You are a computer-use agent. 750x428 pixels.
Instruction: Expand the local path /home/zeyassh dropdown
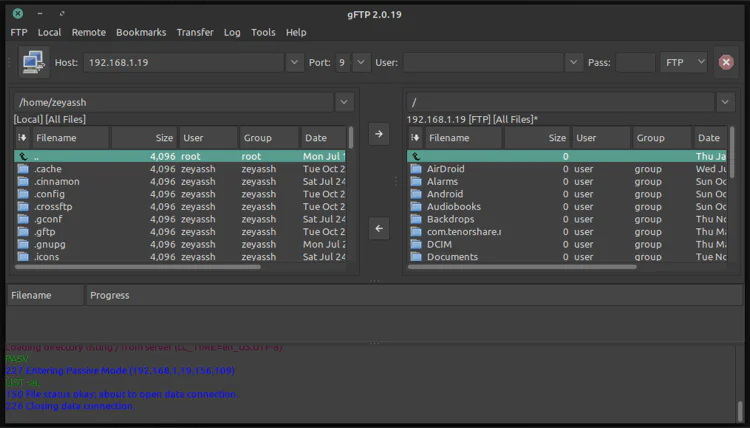click(344, 102)
